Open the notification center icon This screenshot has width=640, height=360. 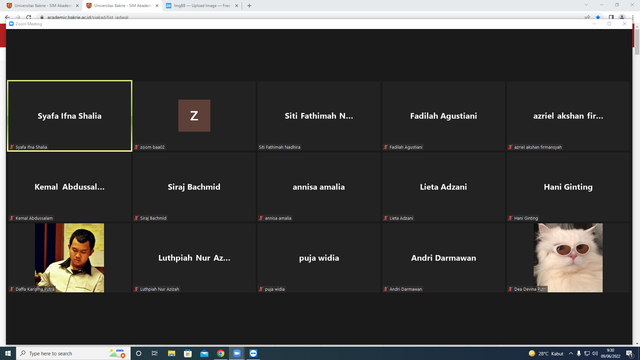pyautogui.click(x=630, y=353)
